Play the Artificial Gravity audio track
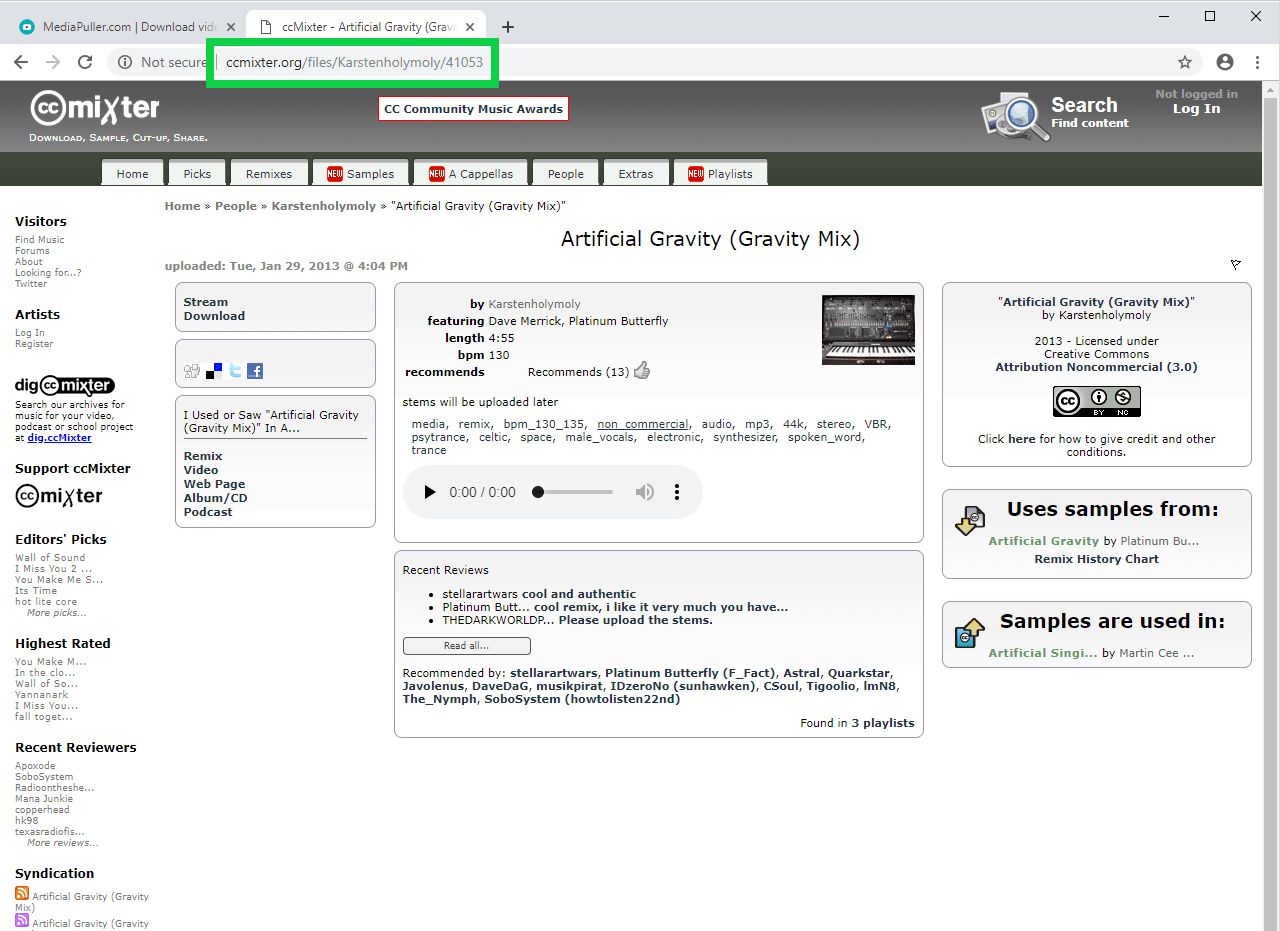The width and height of the screenshot is (1280, 931). [x=430, y=492]
